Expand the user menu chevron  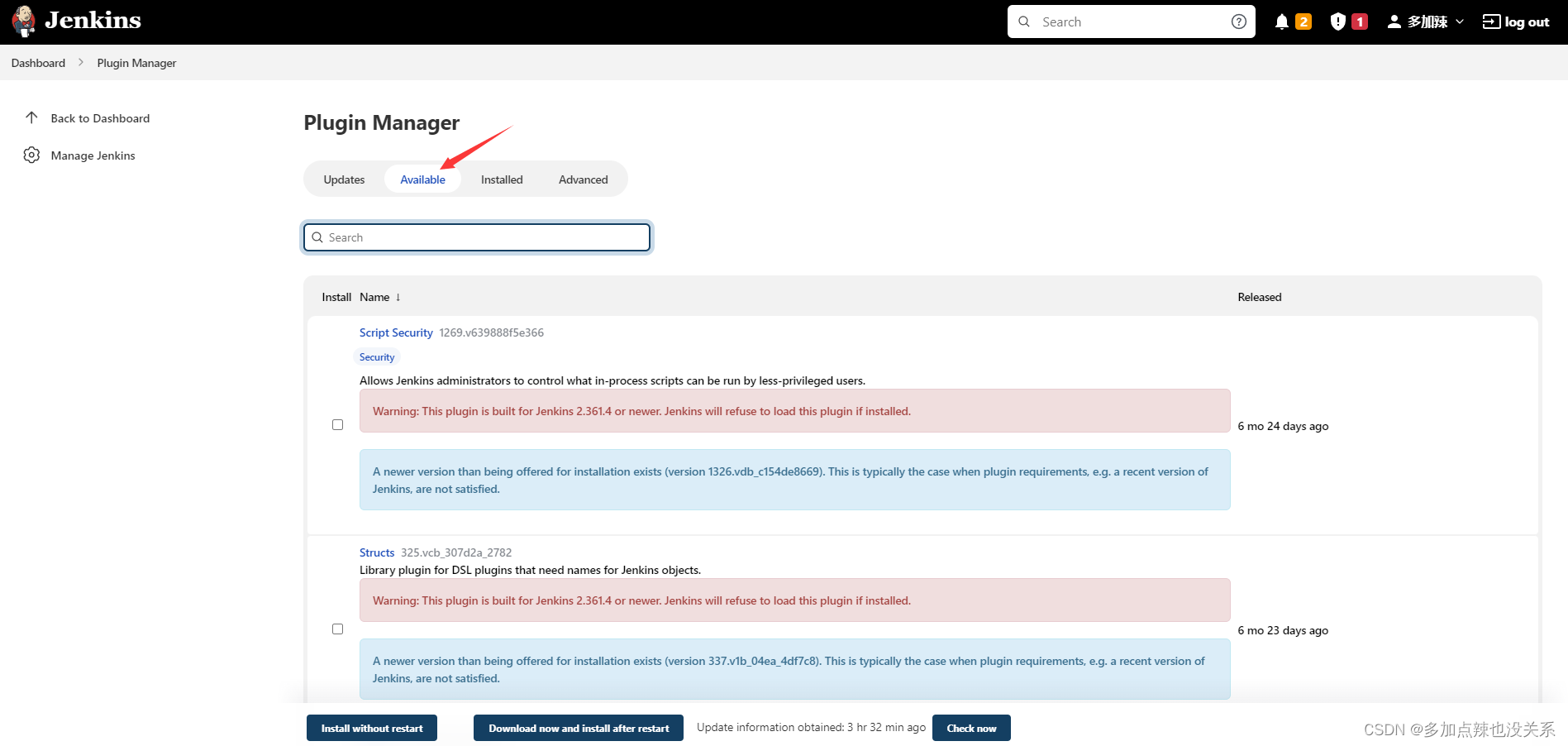1460,22
